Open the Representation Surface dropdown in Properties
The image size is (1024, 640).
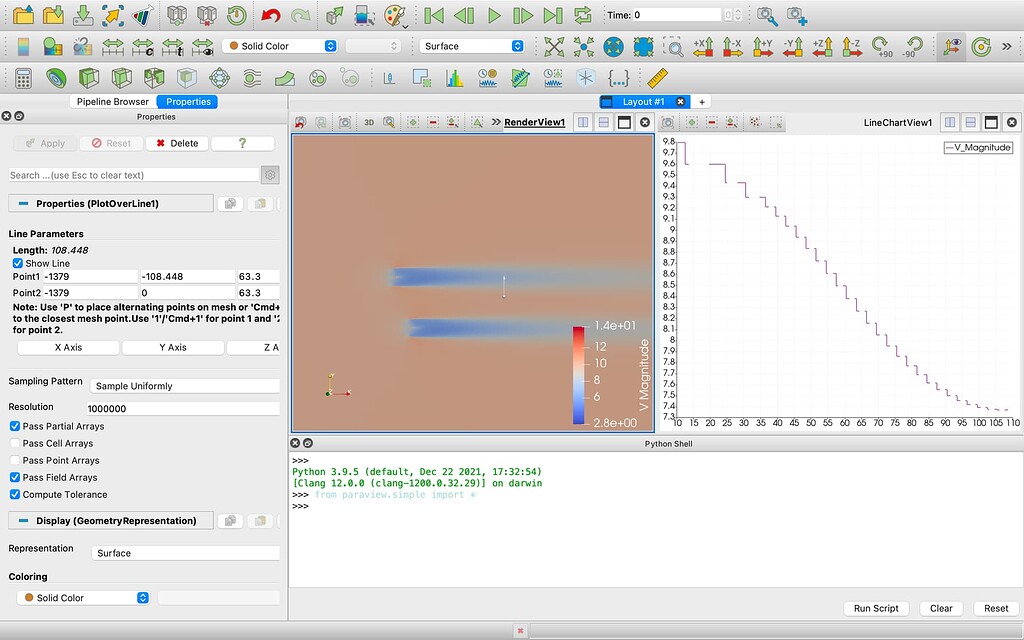[185, 553]
